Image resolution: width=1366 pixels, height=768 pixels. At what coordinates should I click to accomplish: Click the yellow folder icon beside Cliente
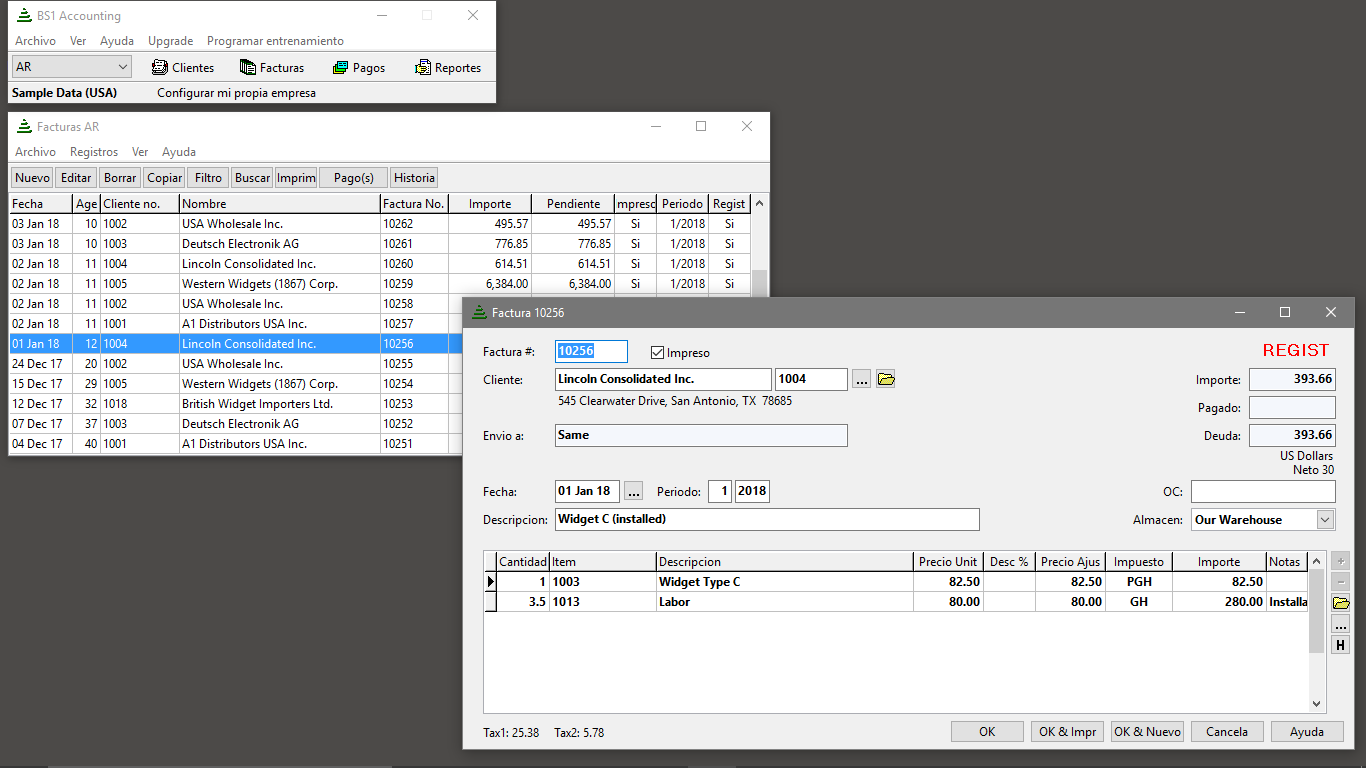pos(885,379)
